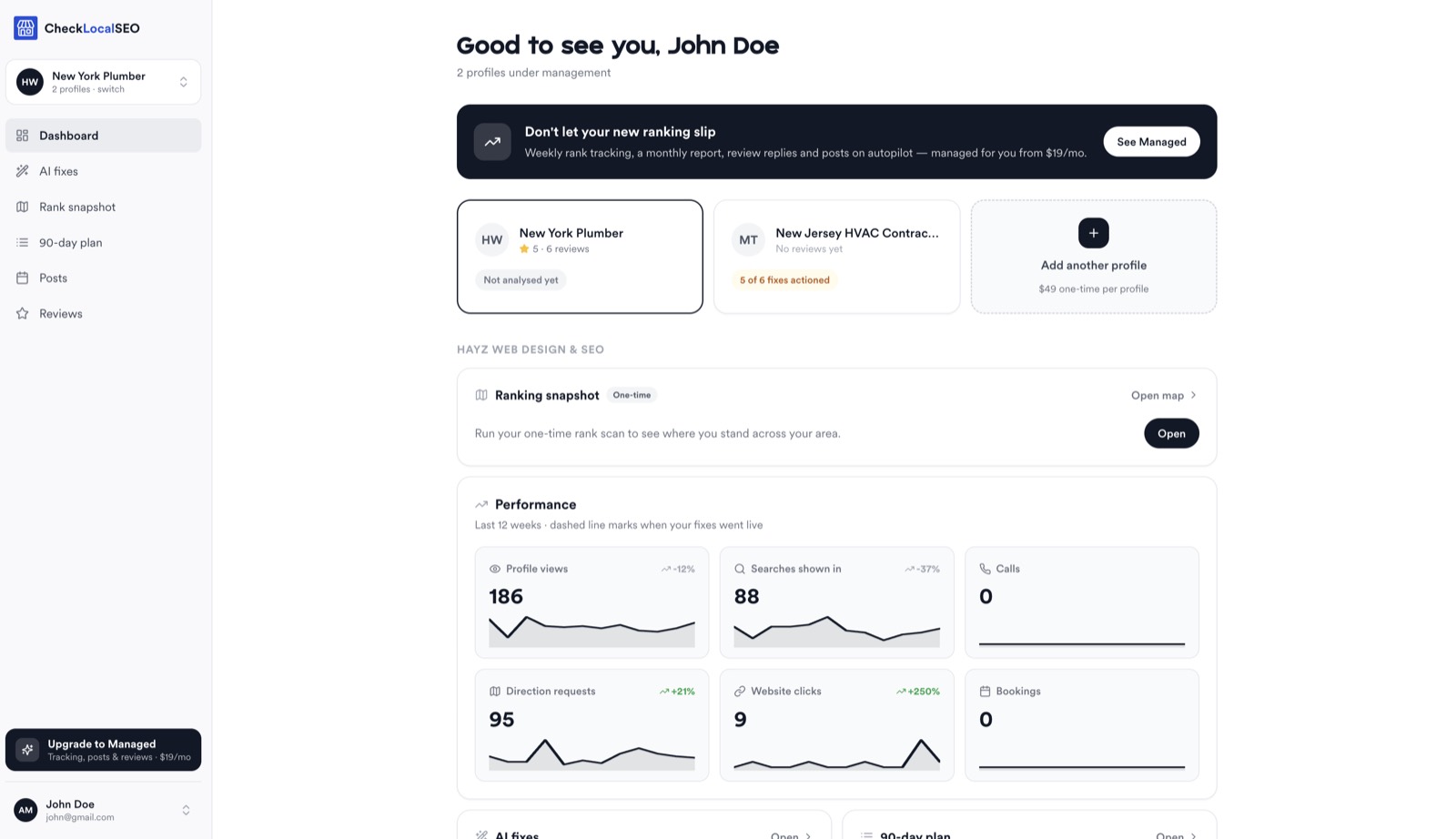Viewport: 1456px width, 839px height.
Task: Click the Direction requests sparkline chart
Action: click(591, 754)
